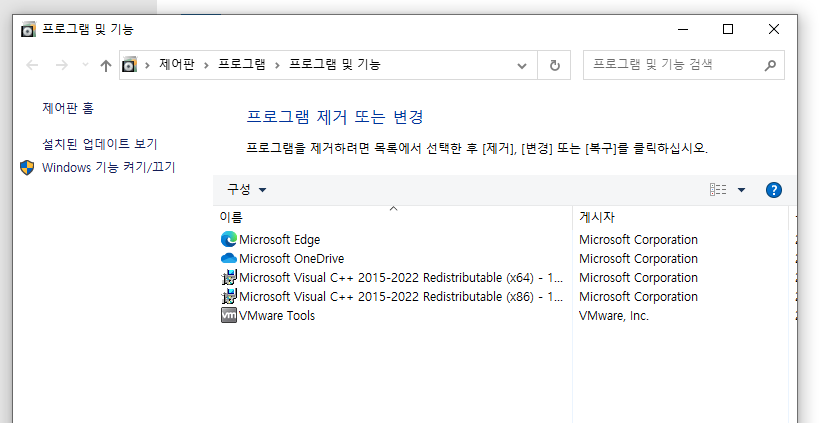Screen dimensions: 820x423
Task: Click the Visual C++ (x64) installer icon
Action: click(229, 278)
